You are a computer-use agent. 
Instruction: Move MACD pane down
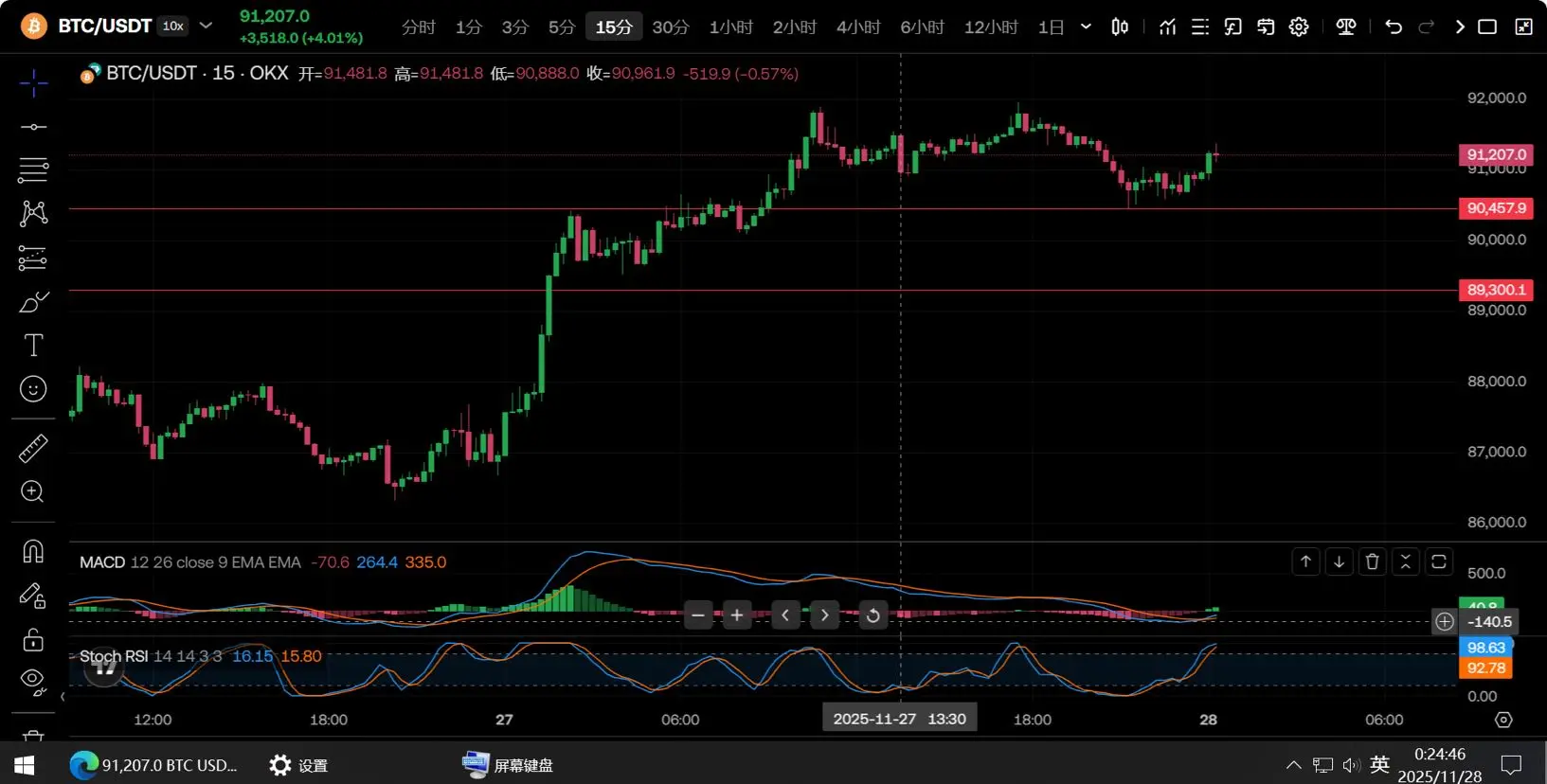pyautogui.click(x=1339, y=561)
